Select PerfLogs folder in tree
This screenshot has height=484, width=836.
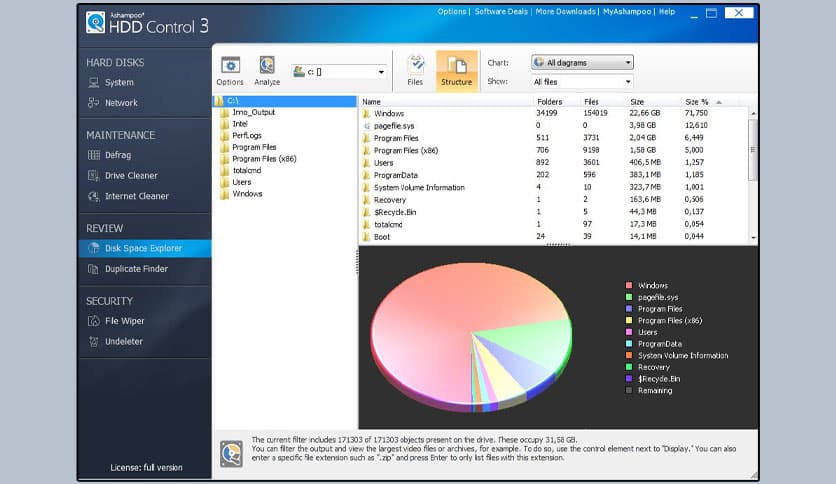pos(246,135)
